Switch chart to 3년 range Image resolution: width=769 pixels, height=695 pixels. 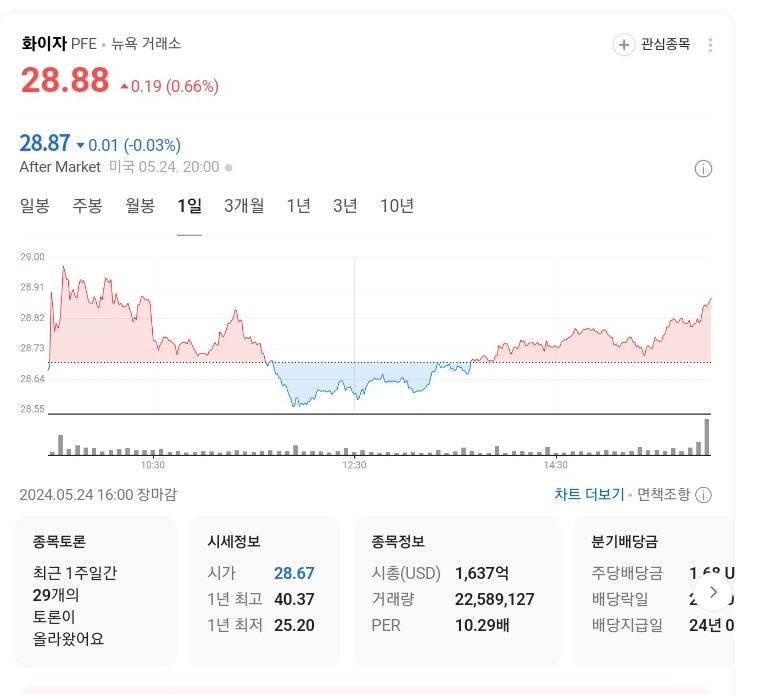(345, 206)
